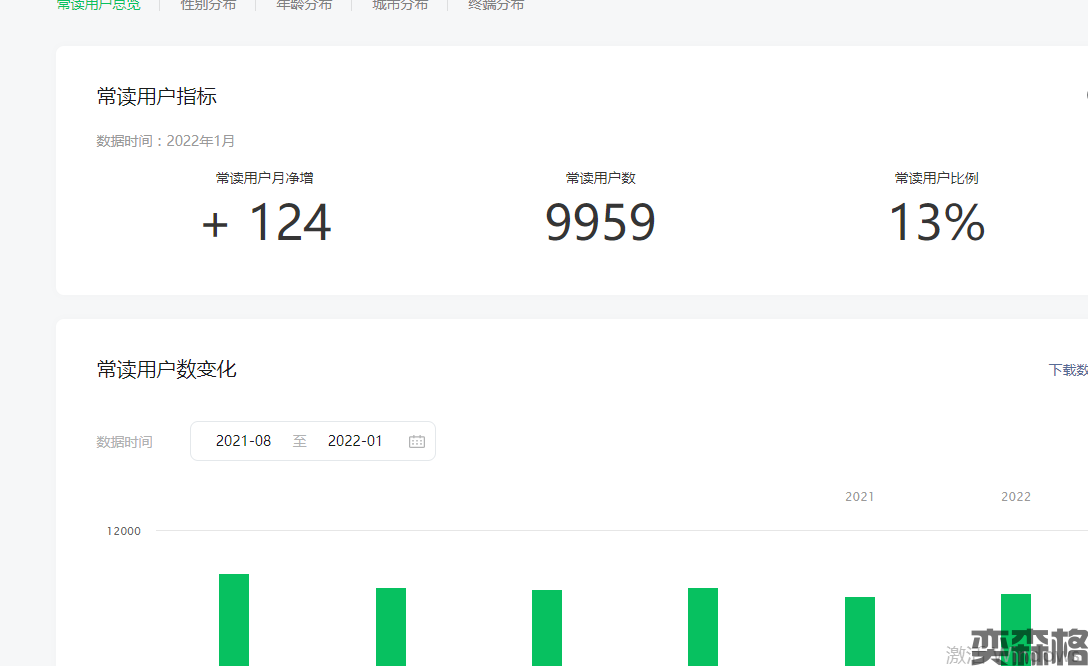The height and width of the screenshot is (666, 1088).
Task: Click the + 124 monthly net increase figure
Action: (266, 222)
